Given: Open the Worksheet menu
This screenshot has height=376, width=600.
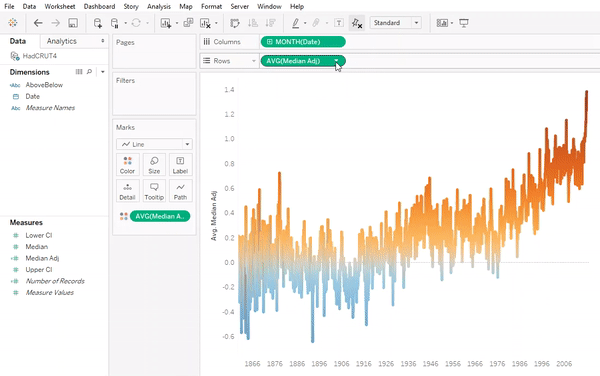Looking at the screenshot, I should coord(60,7).
